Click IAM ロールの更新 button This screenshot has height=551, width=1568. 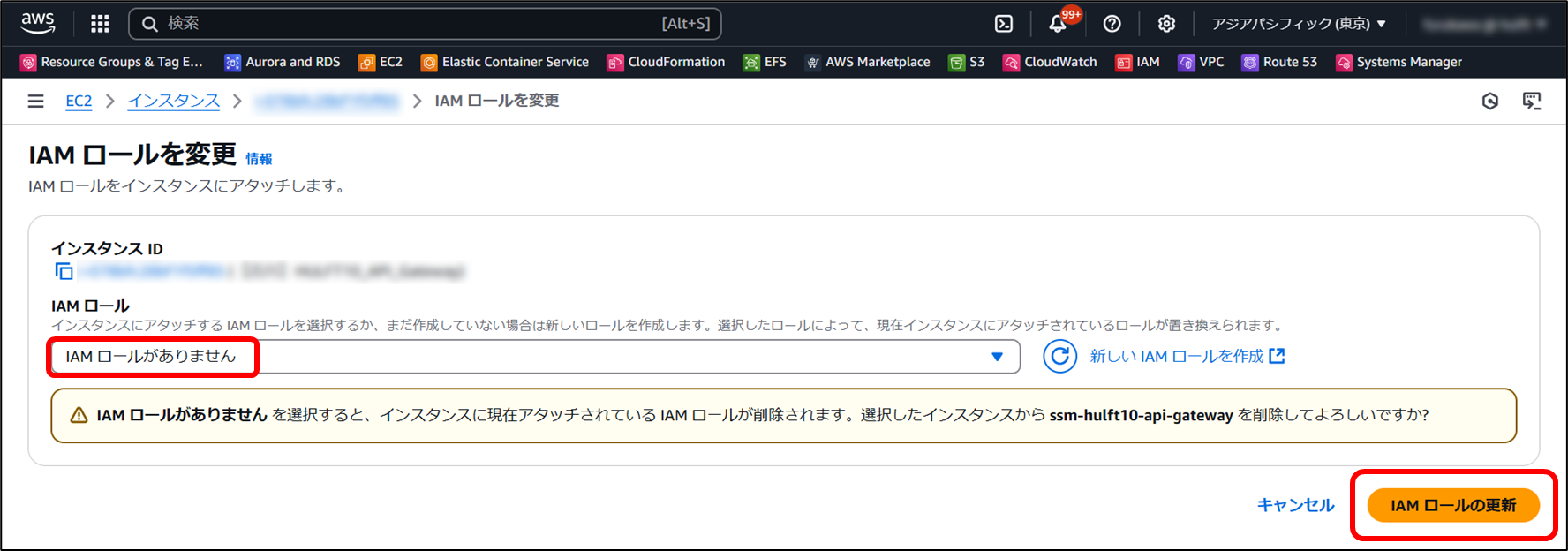(1453, 505)
